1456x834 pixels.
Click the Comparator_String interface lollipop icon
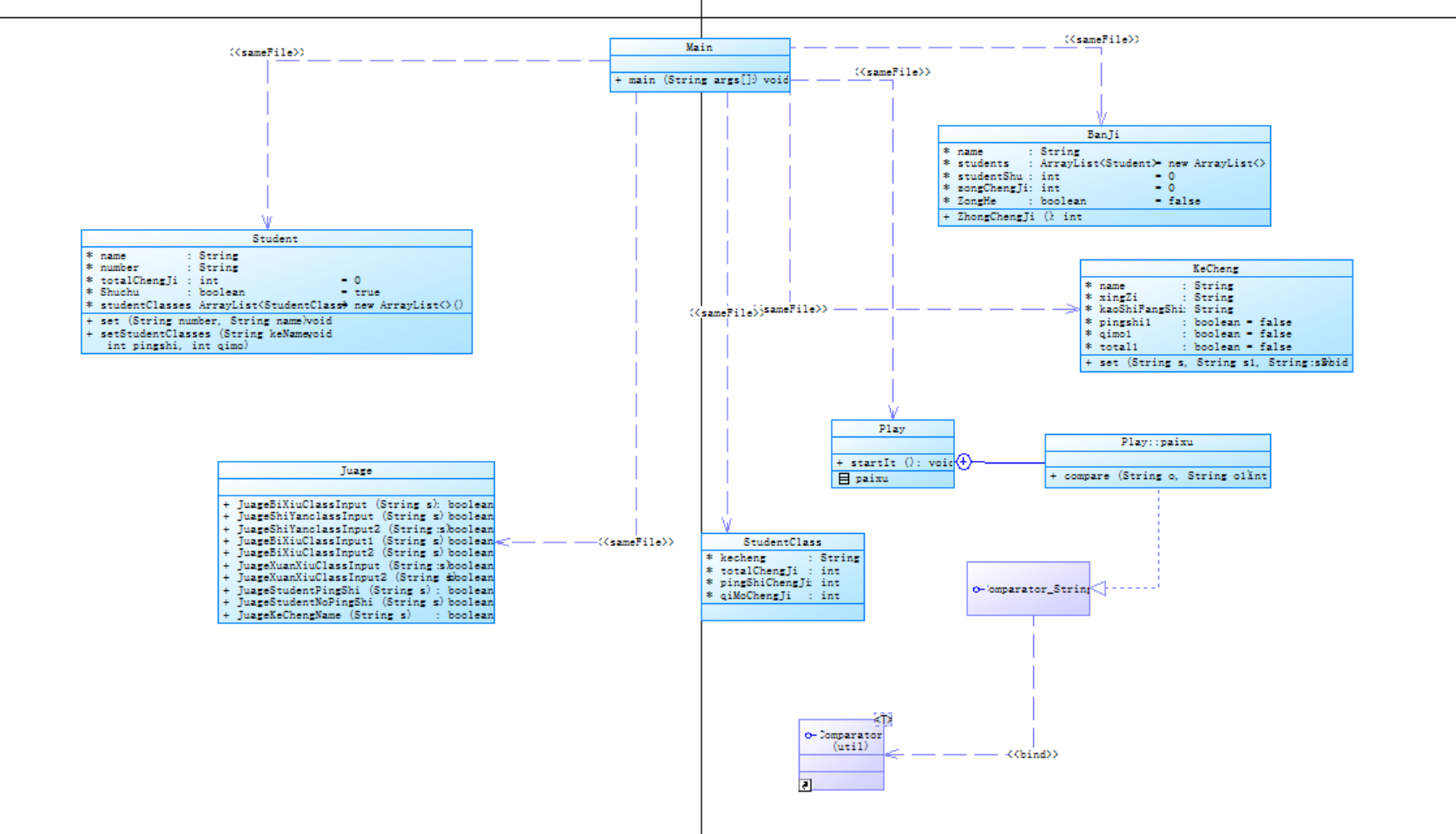click(x=978, y=589)
